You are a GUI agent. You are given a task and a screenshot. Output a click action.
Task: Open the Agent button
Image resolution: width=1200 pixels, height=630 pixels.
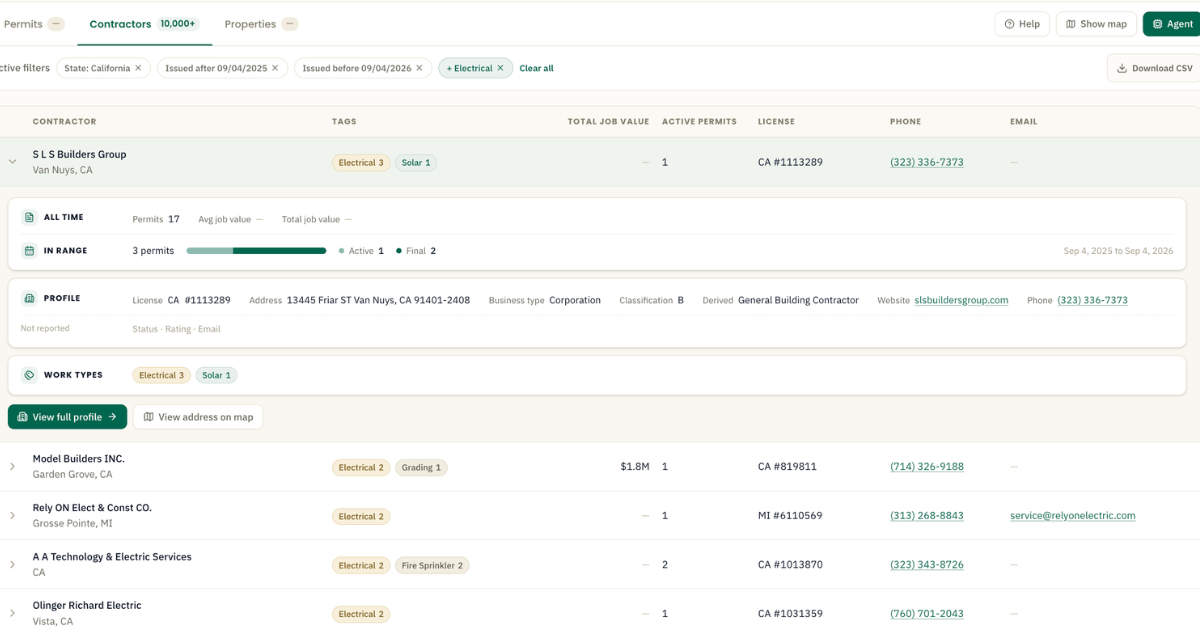(1171, 24)
